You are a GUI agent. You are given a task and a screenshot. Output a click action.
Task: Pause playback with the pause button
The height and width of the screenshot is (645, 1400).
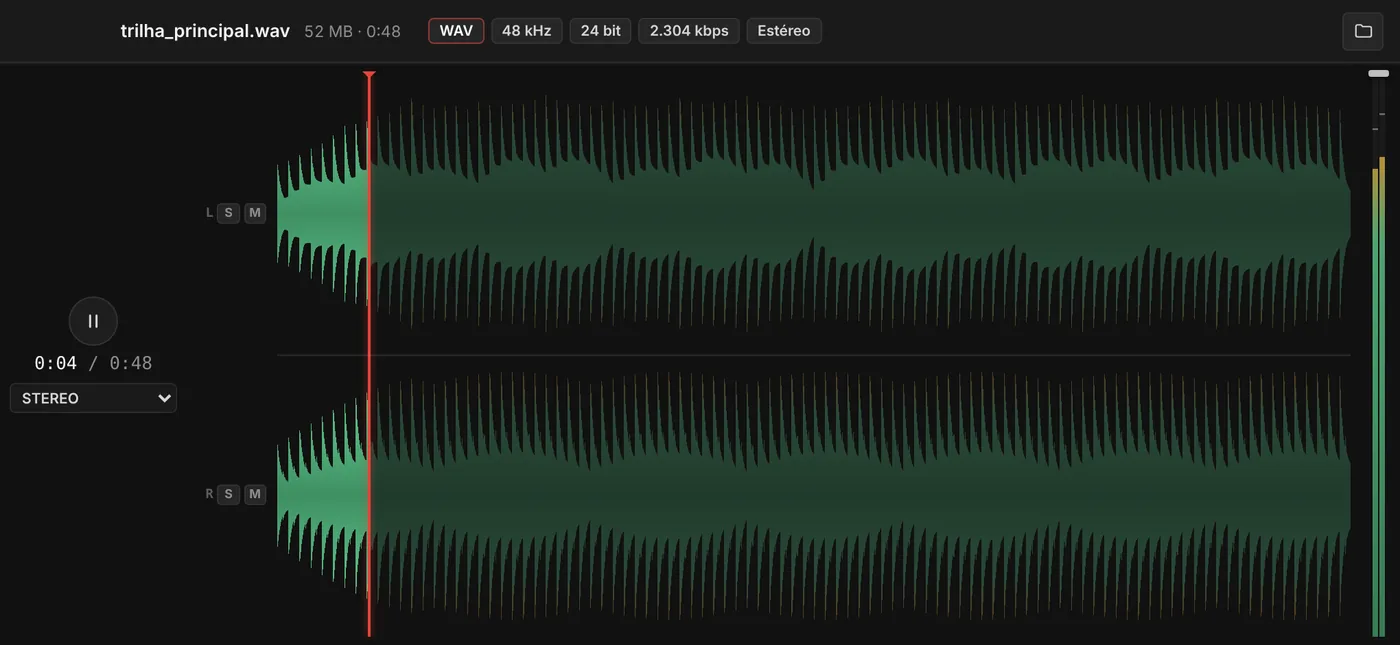click(93, 321)
